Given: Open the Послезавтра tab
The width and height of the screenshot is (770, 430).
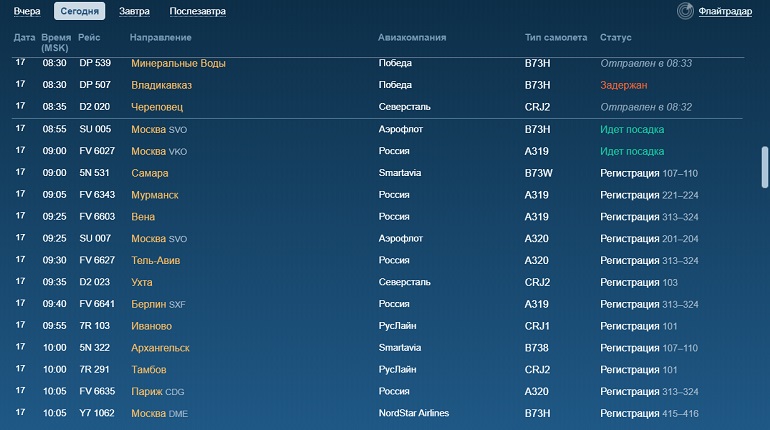Looking at the screenshot, I should click(x=197, y=11).
